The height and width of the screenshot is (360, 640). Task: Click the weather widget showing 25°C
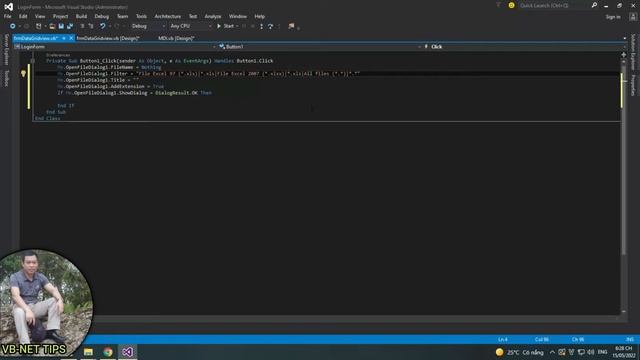tap(520, 352)
